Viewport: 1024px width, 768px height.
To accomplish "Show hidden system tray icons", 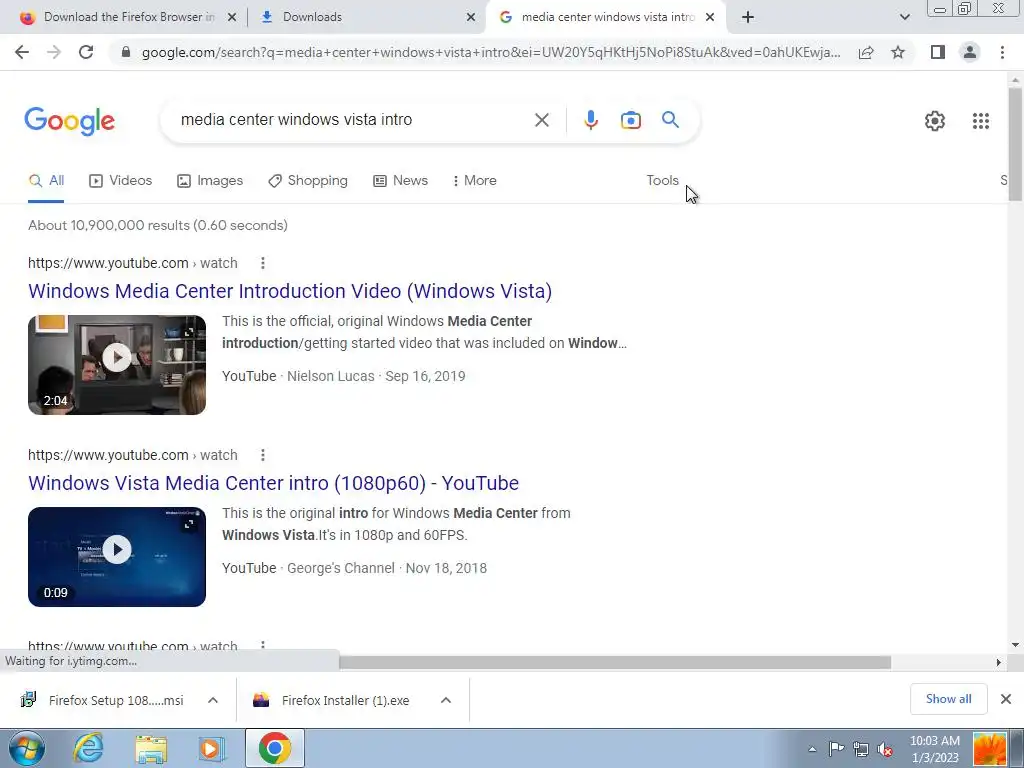I will coord(812,749).
